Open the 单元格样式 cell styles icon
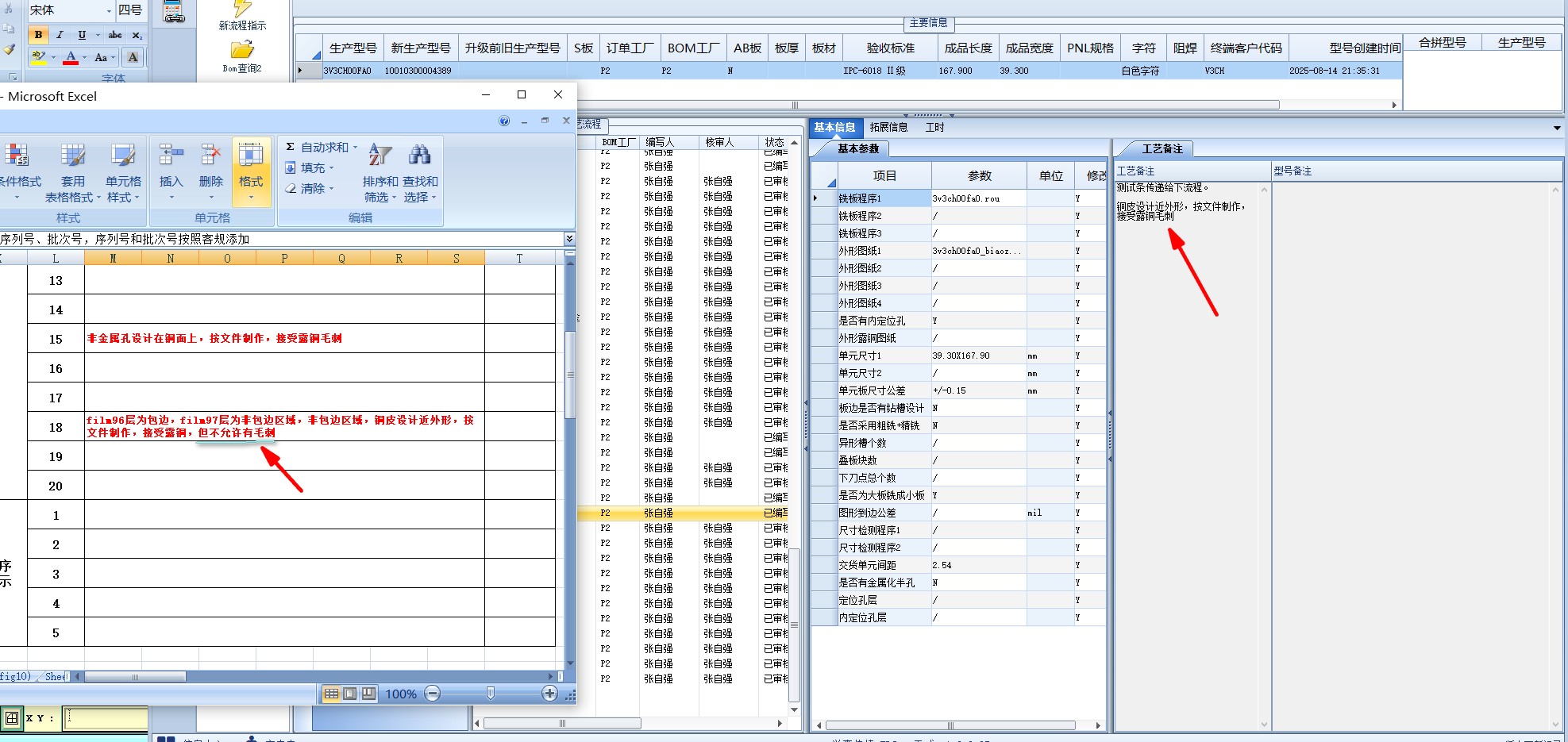Screen dimensions: 1568x742 tap(123, 156)
